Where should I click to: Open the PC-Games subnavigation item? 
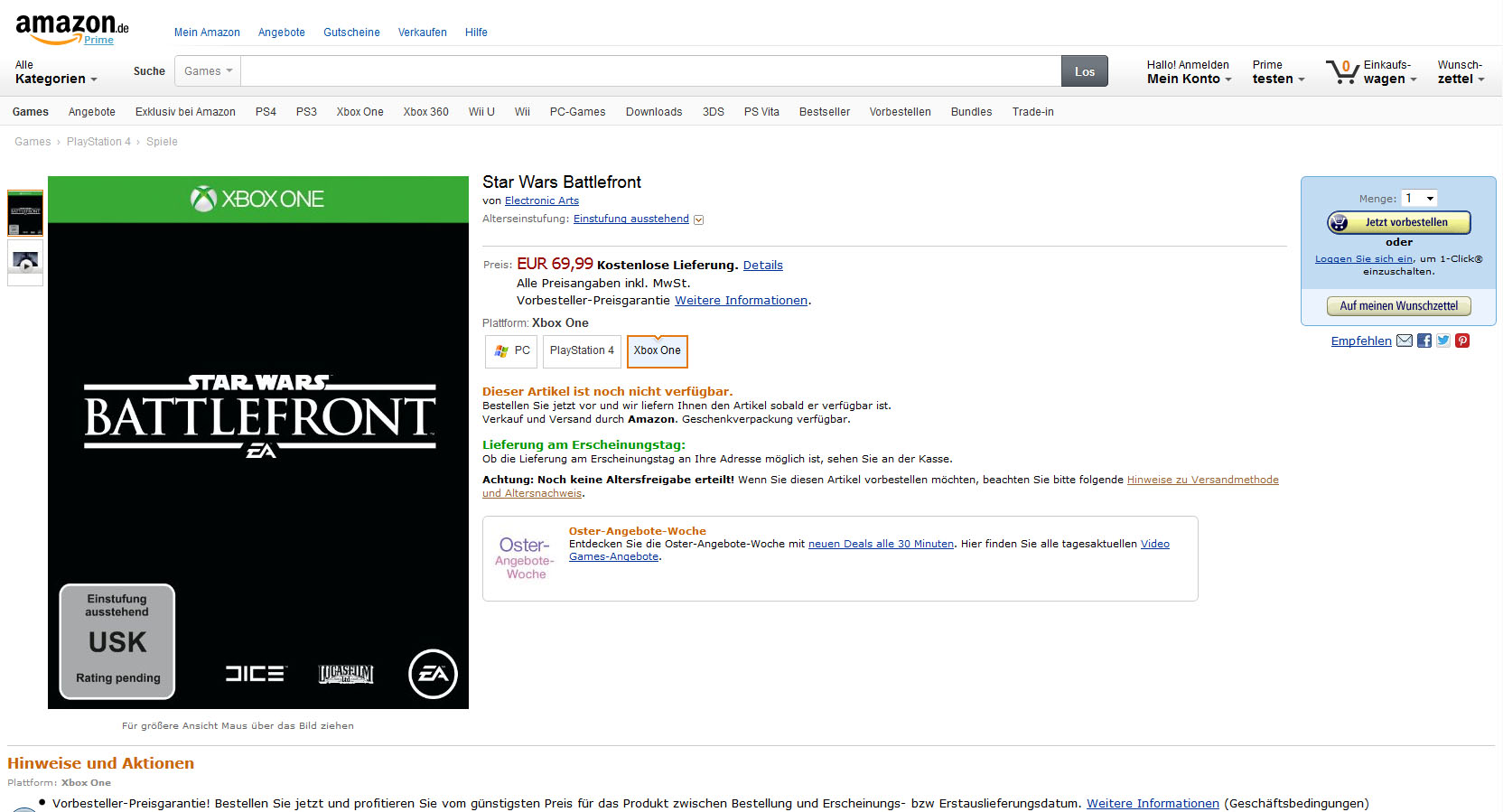(x=578, y=112)
